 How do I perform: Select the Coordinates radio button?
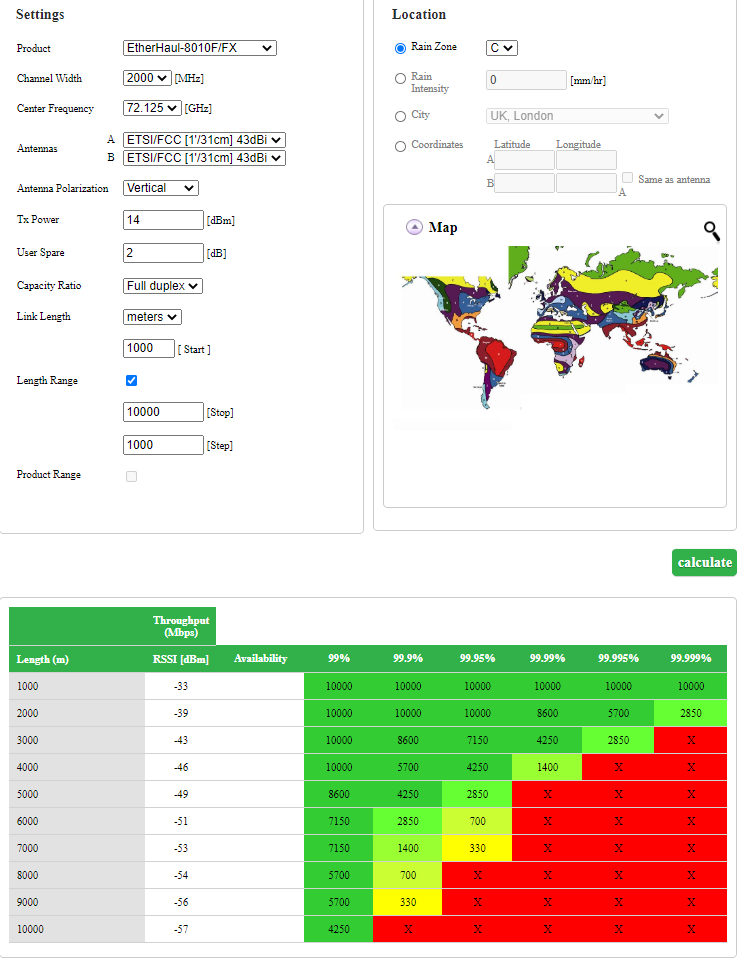pos(400,146)
